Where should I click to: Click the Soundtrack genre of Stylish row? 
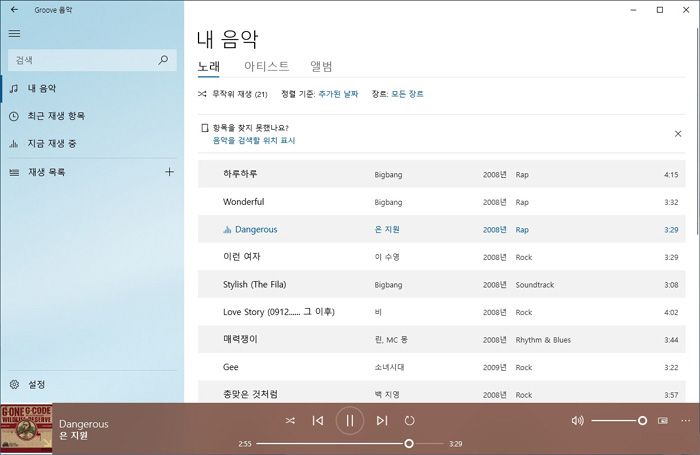coord(534,285)
